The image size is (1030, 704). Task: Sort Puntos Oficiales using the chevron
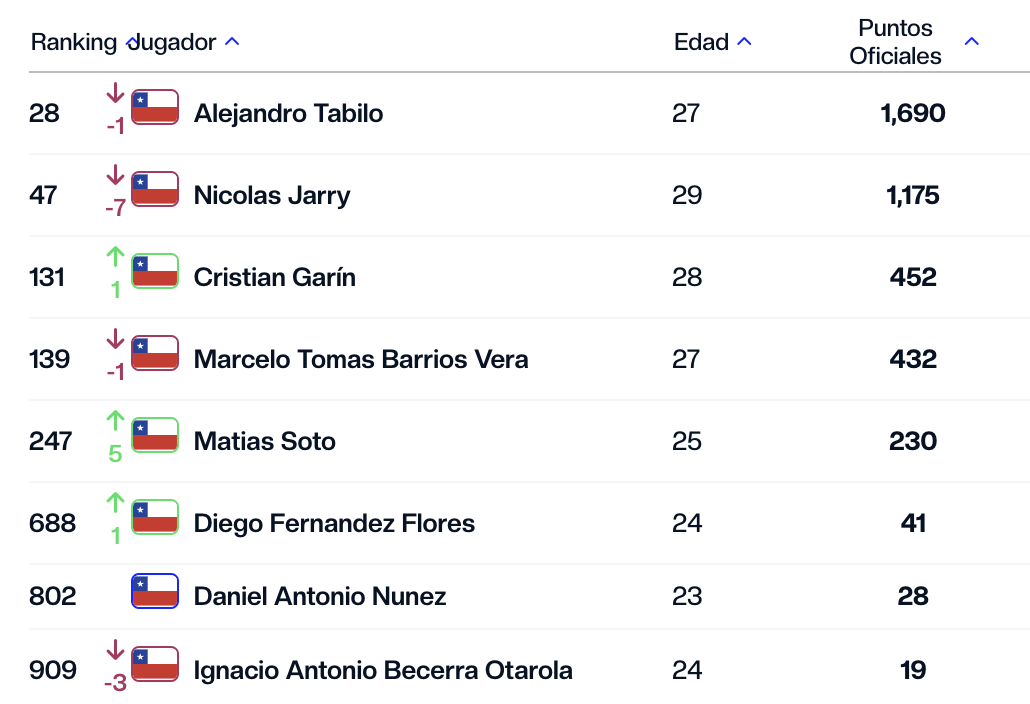(972, 42)
